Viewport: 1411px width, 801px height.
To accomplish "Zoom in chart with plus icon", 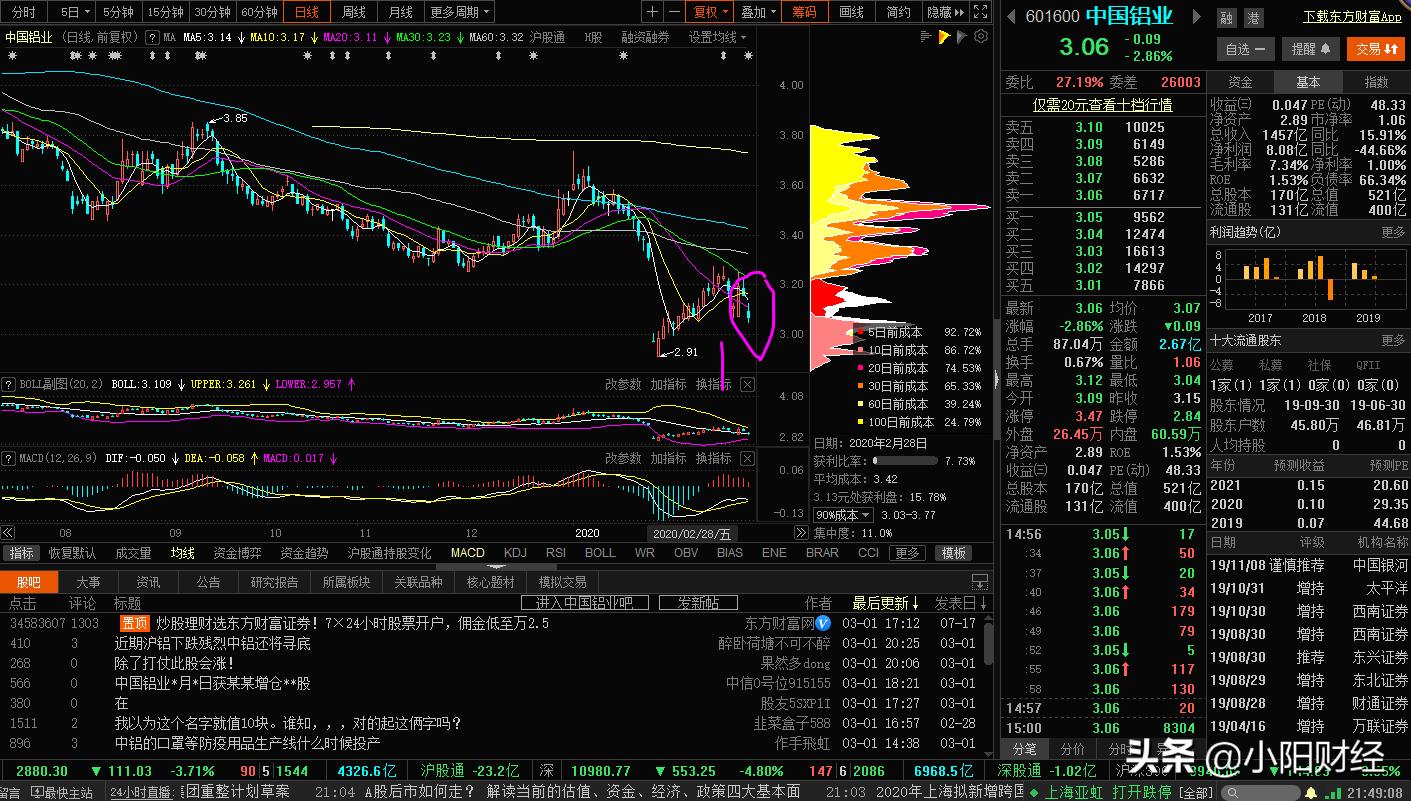I will click(x=653, y=12).
